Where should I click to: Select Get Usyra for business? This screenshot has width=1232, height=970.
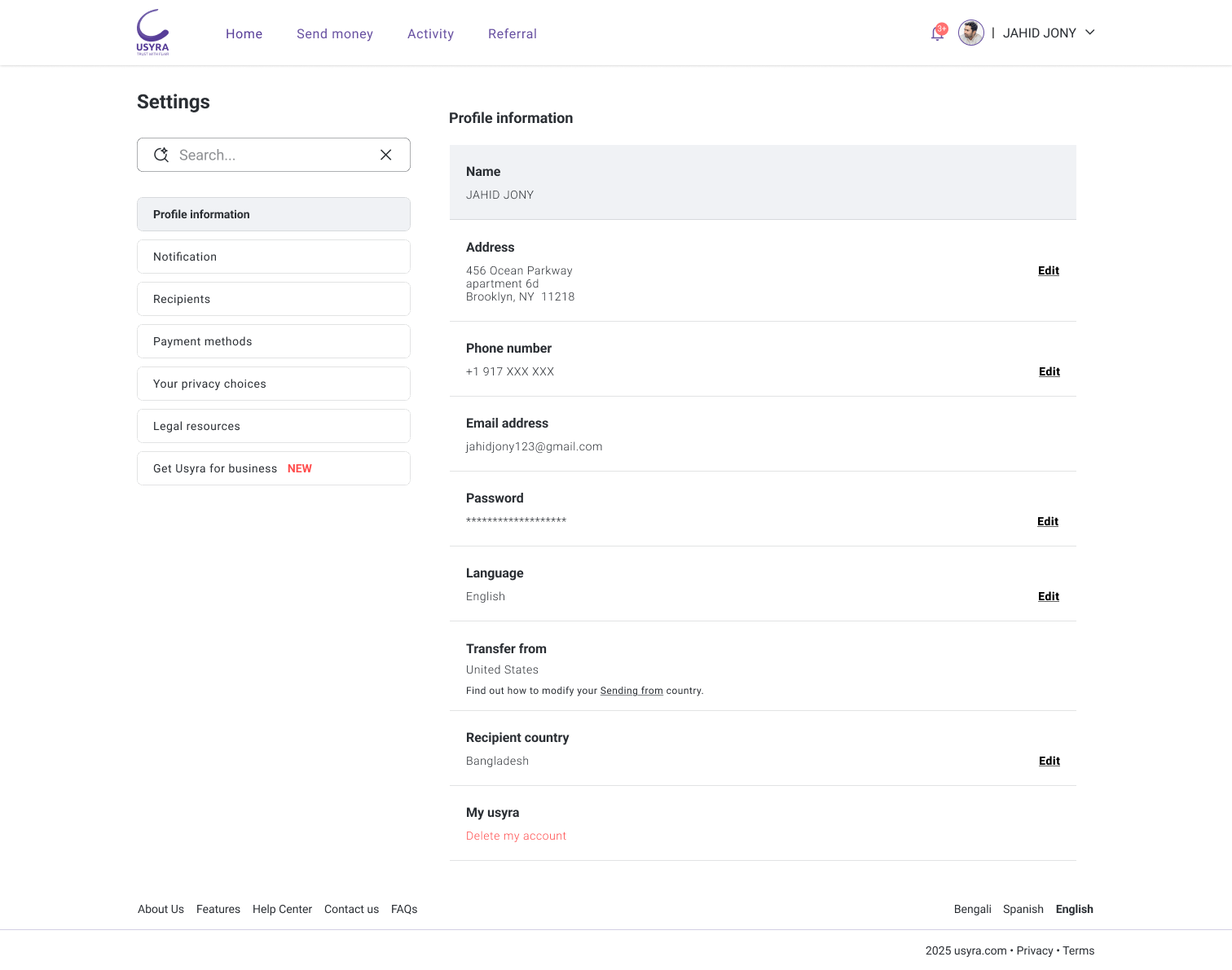pos(273,468)
